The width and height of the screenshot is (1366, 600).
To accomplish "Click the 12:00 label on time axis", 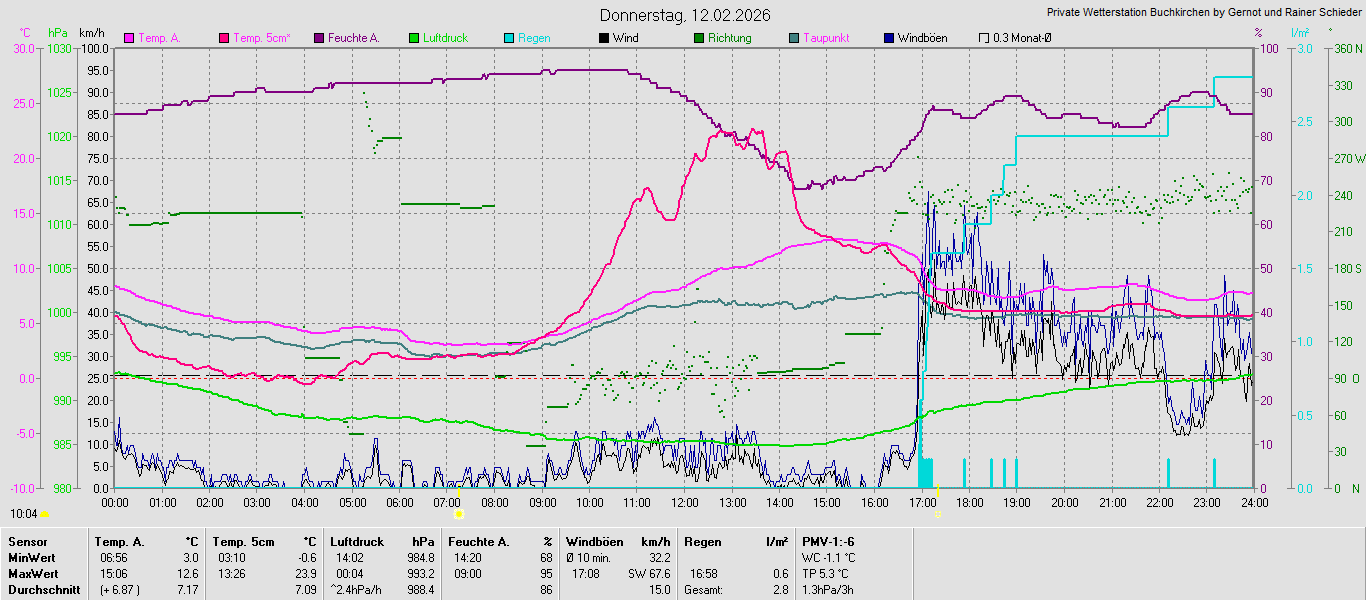I will [x=685, y=502].
